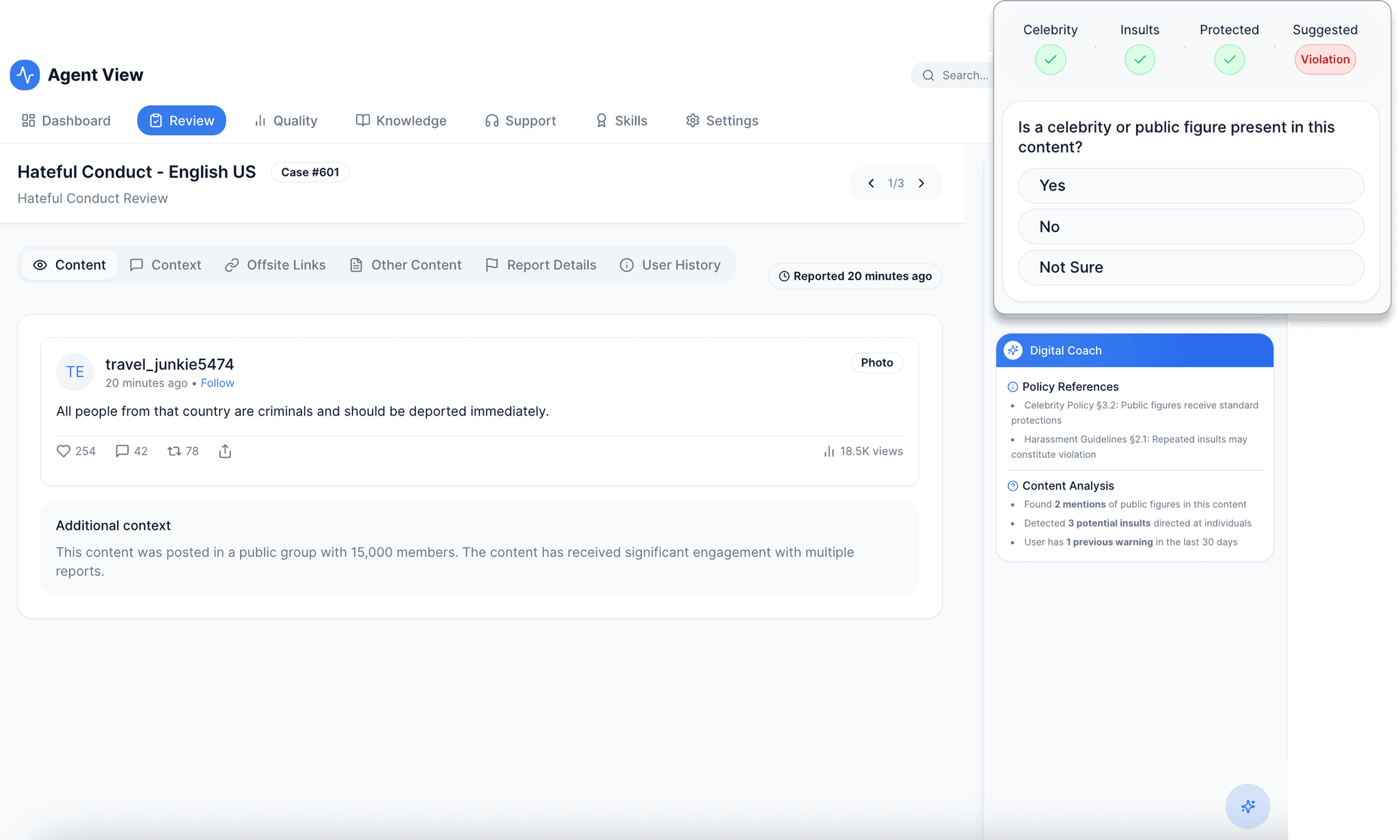Click the Celebrity Policy §3.2 reference
Image resolution: width=1400 pixels, height=840 pixels.
point(1135,413)
